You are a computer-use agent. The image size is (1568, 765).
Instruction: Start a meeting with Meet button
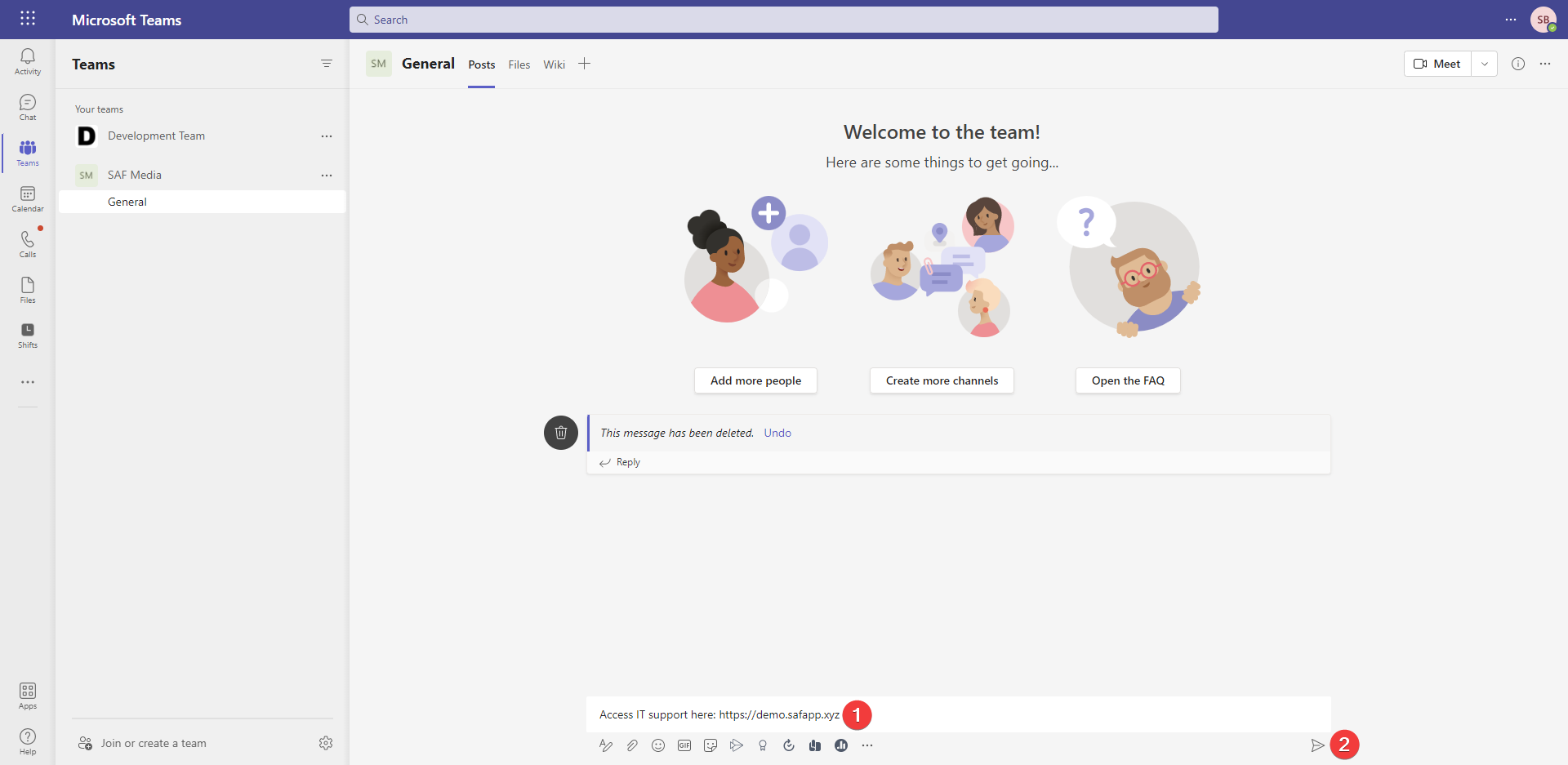point(1438,64)
